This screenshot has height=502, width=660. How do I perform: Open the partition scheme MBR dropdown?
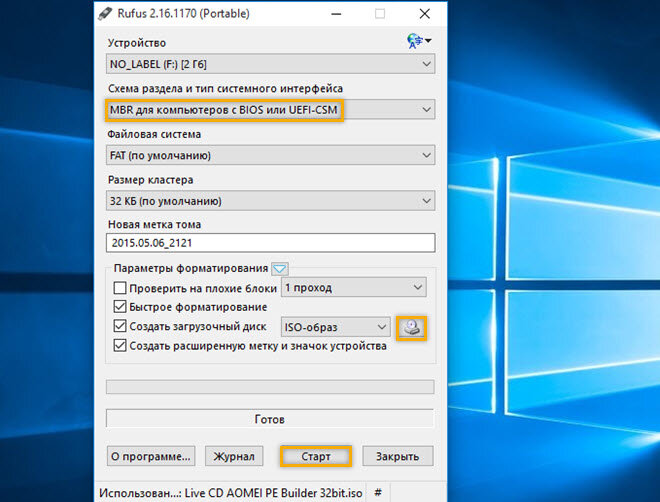pyautogui.click(x=270, y=110)
